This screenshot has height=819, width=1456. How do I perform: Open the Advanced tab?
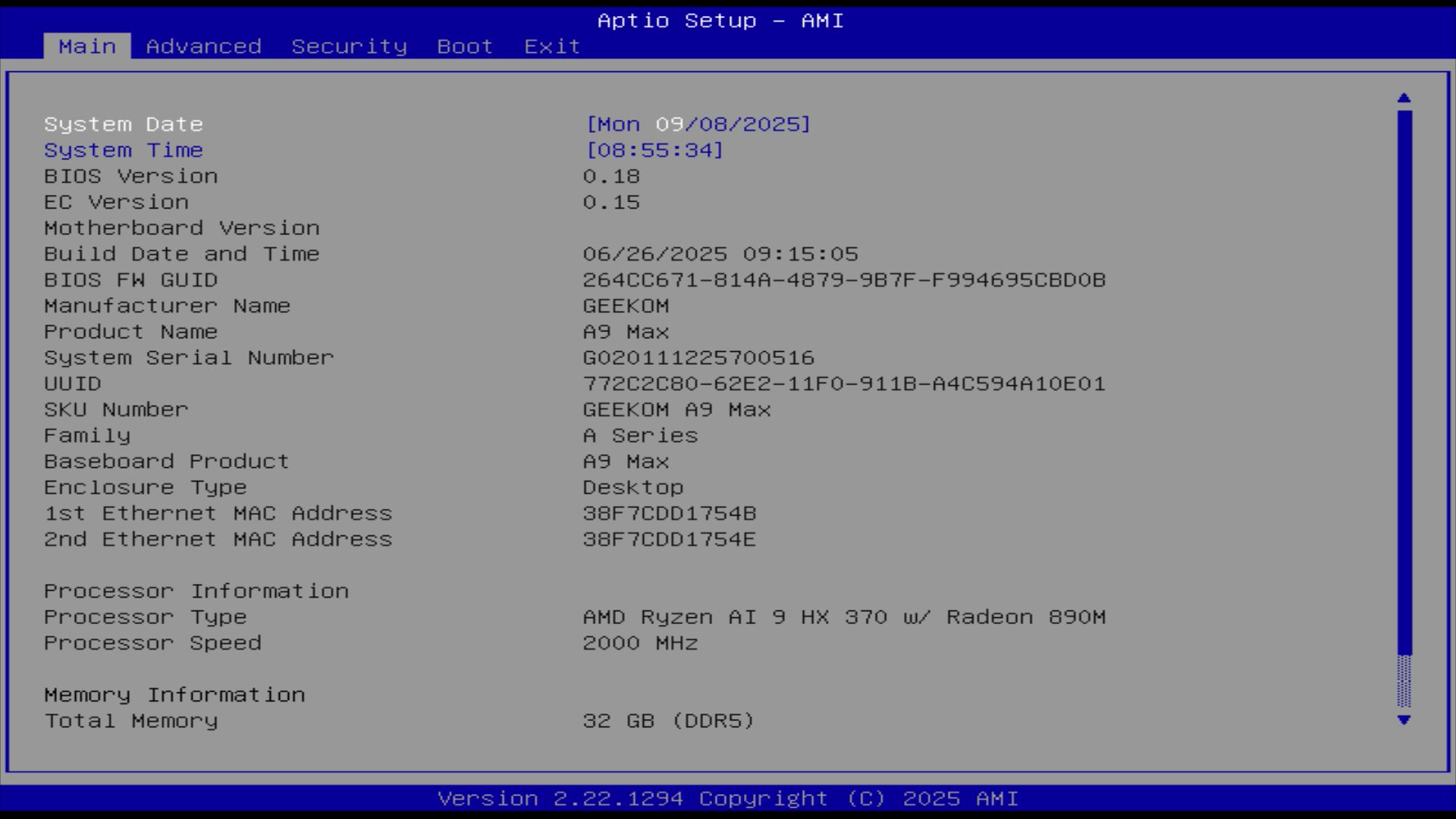tap(203, 46)
